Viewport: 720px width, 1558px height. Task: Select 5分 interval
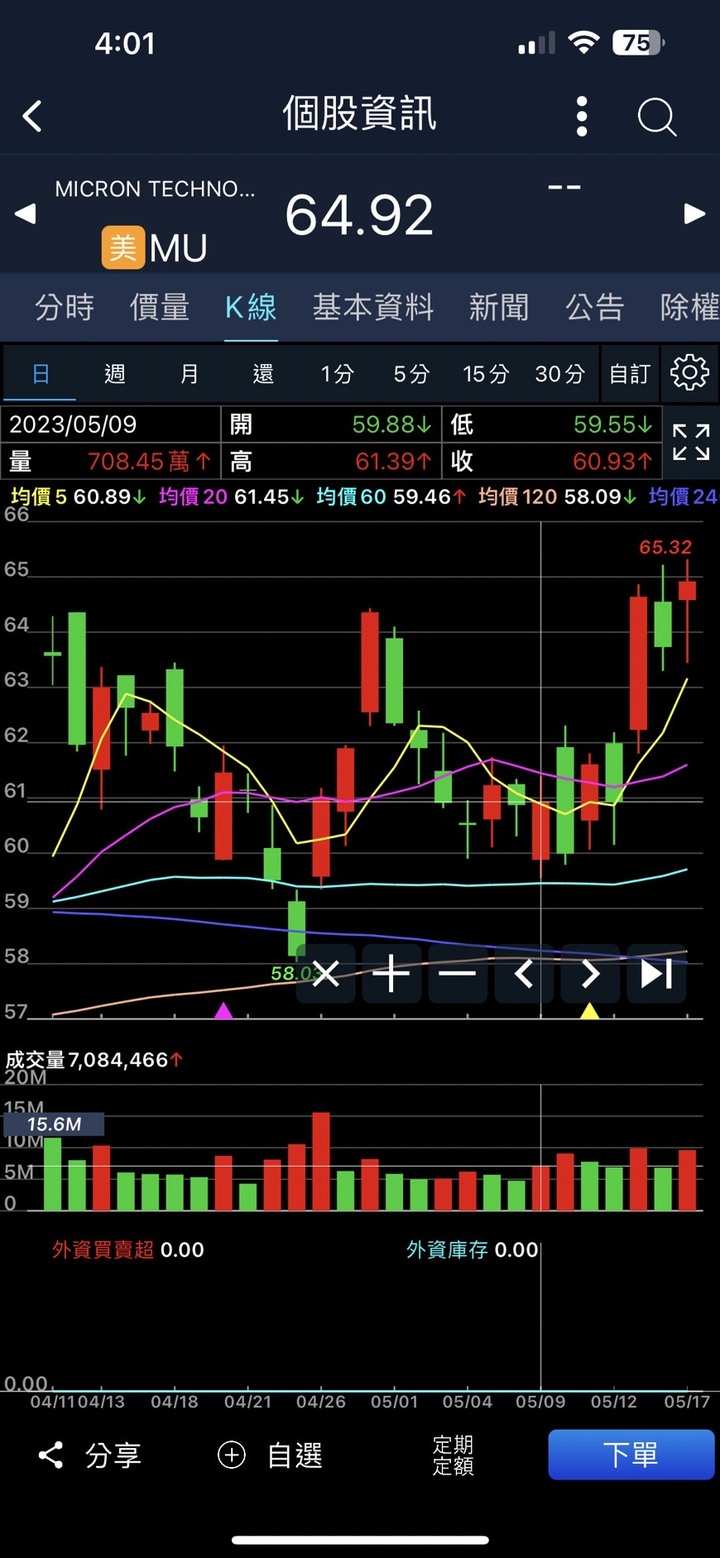click(x=411, y=374)
